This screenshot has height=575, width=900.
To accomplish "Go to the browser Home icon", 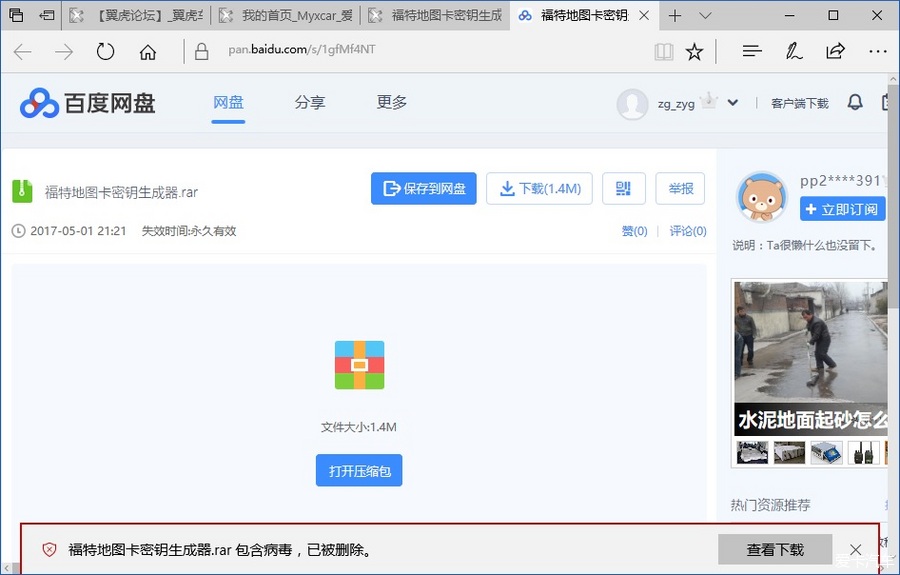I will coord(148,52).
